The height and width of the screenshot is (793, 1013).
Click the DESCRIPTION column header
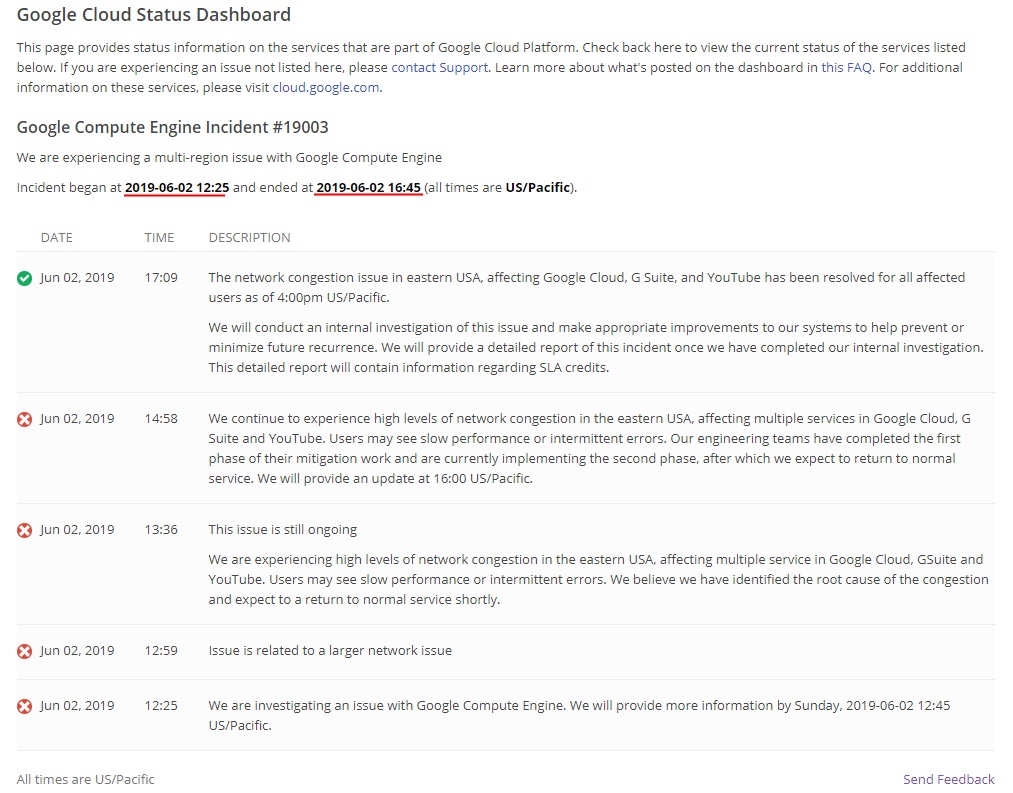tap(249, 238)
